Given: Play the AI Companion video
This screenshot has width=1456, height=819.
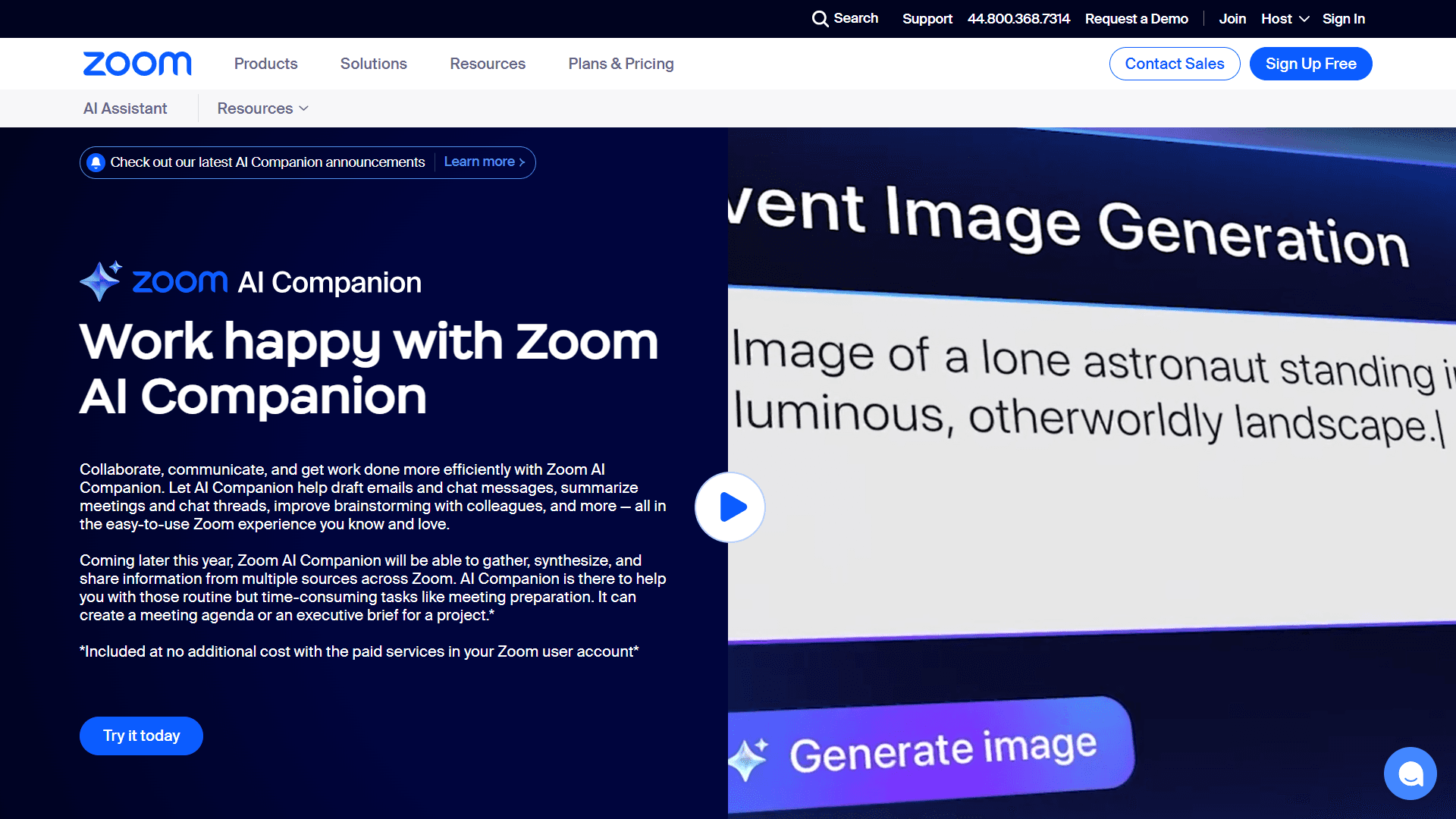Looking at the screenshot, I should tap(729, 507).
